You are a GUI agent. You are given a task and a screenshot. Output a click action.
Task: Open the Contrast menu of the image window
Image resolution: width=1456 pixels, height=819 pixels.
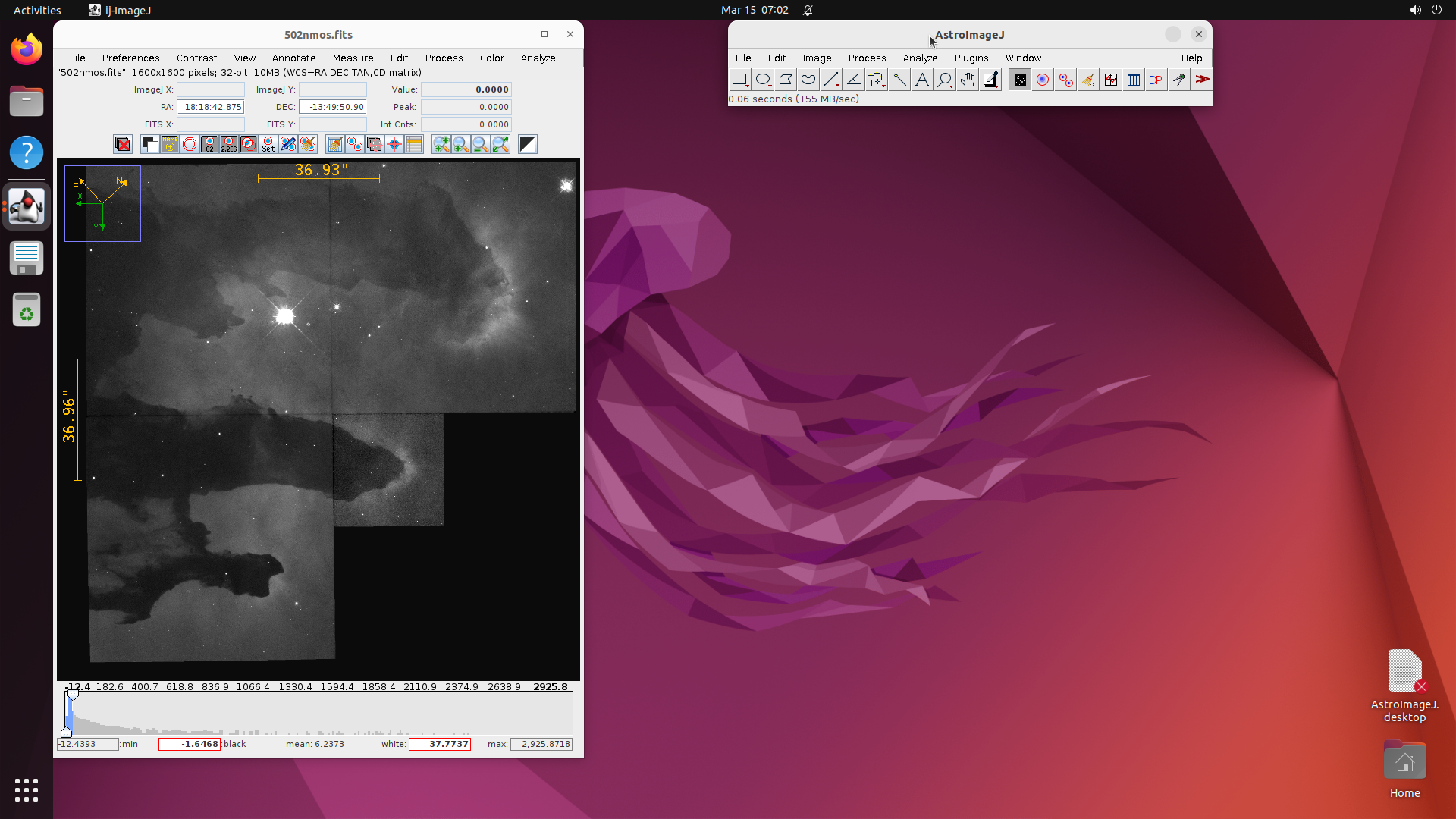click(x=196, y=58)
